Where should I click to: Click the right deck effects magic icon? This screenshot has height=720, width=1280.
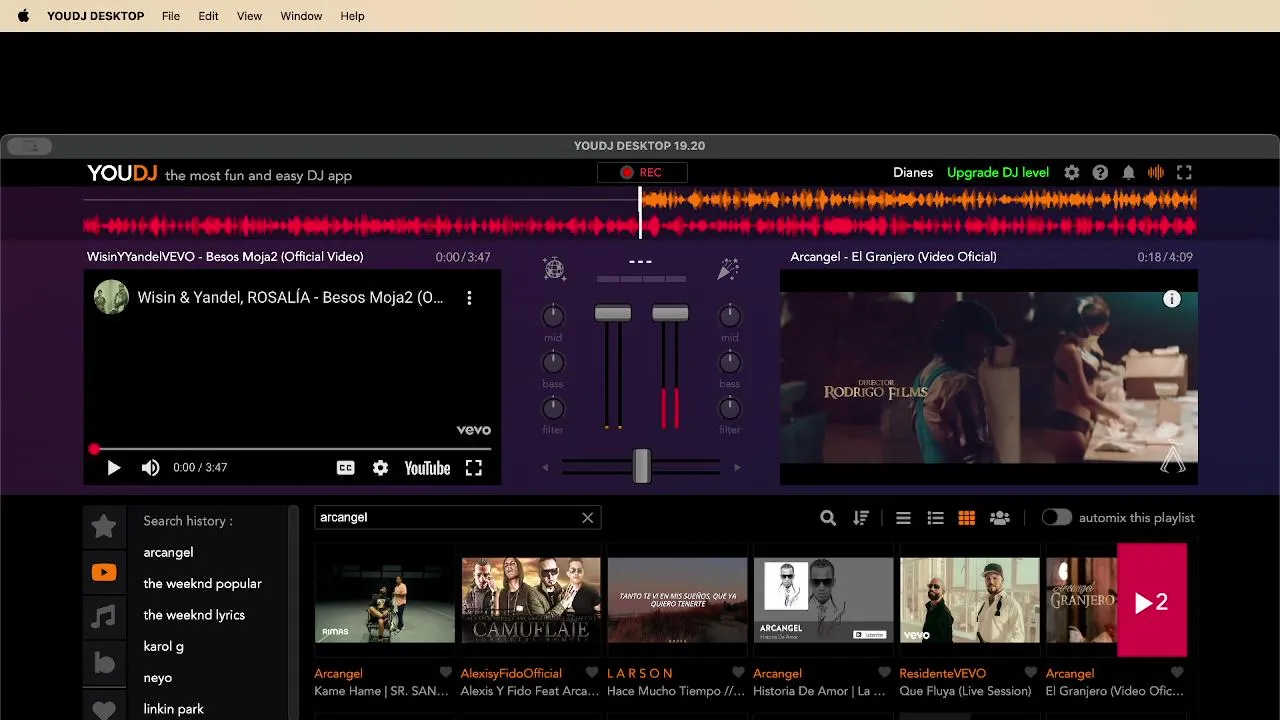click(729, 268)
